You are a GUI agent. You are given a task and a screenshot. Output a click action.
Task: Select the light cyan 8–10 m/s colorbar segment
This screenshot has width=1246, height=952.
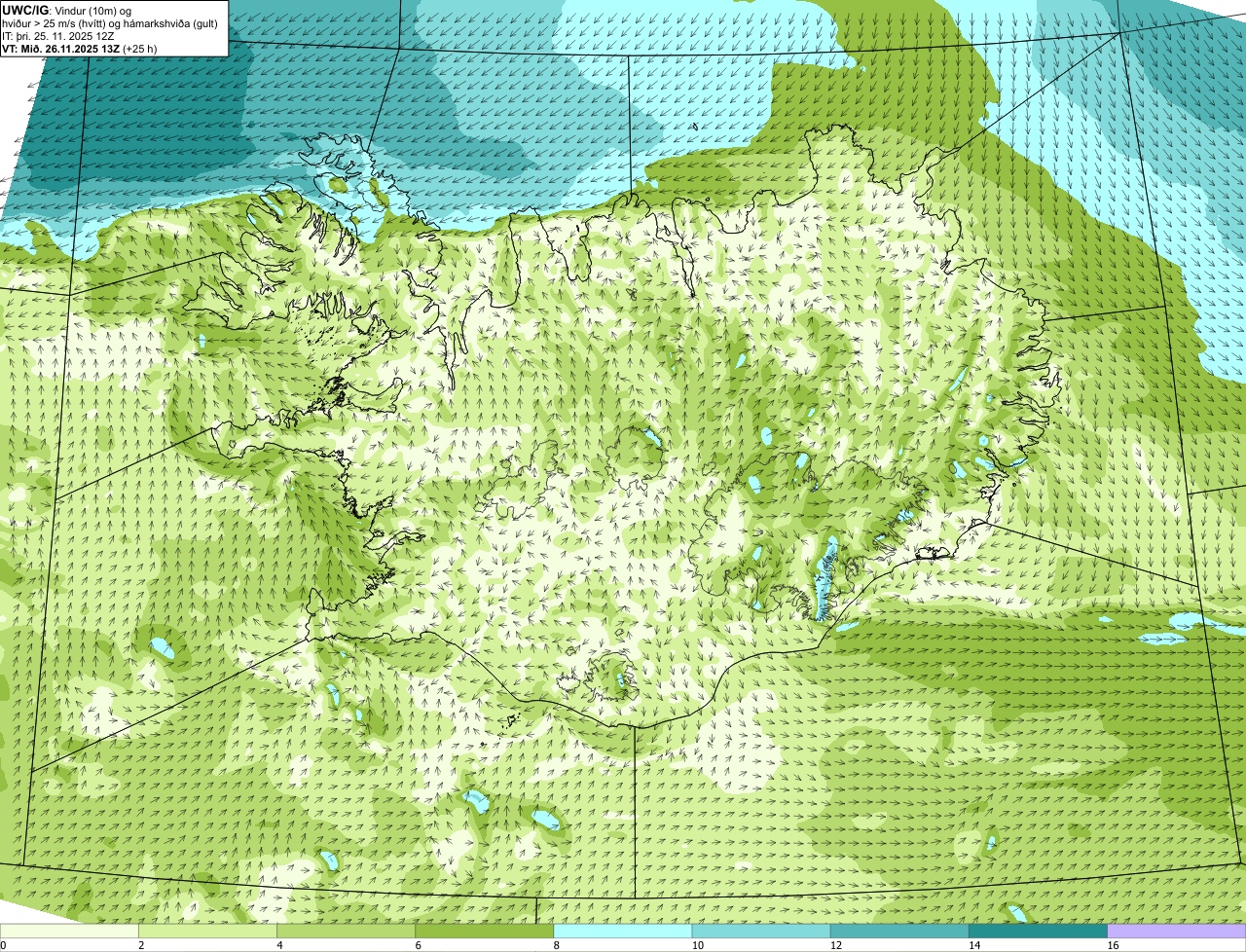(623, 932)
